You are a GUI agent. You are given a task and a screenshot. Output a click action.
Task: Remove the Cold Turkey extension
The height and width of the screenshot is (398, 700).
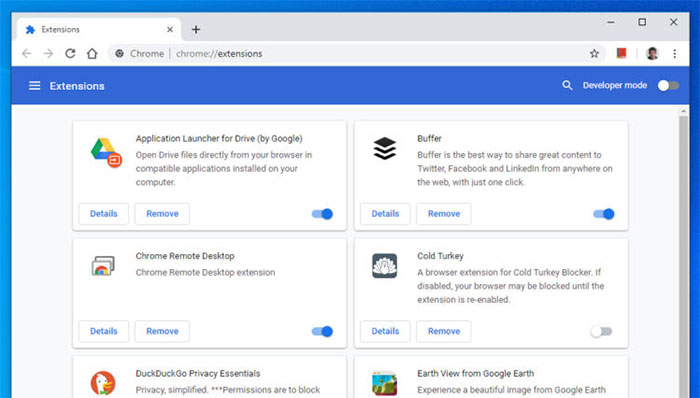444,331
